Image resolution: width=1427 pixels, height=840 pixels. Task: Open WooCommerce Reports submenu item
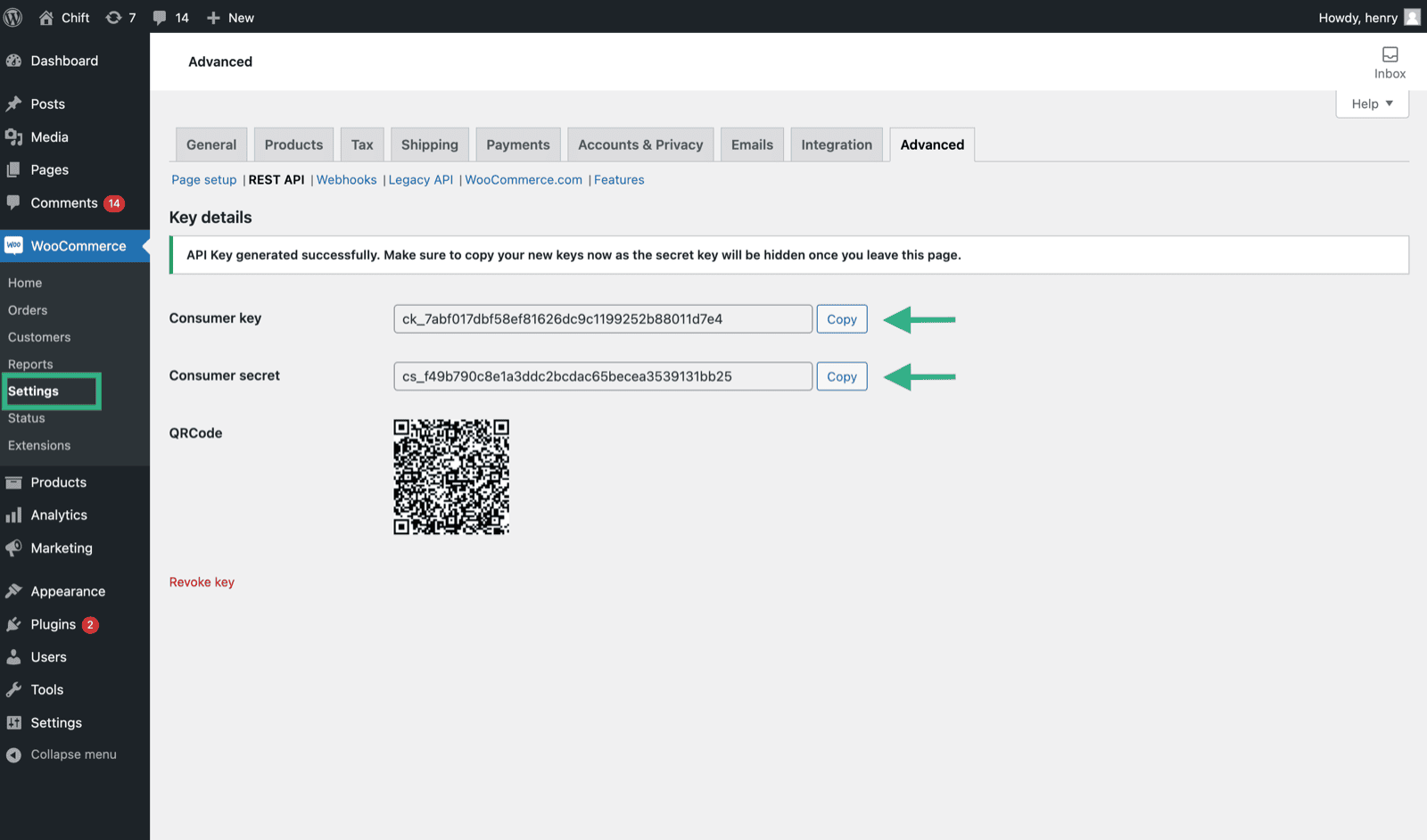click(x=30, y=364)
